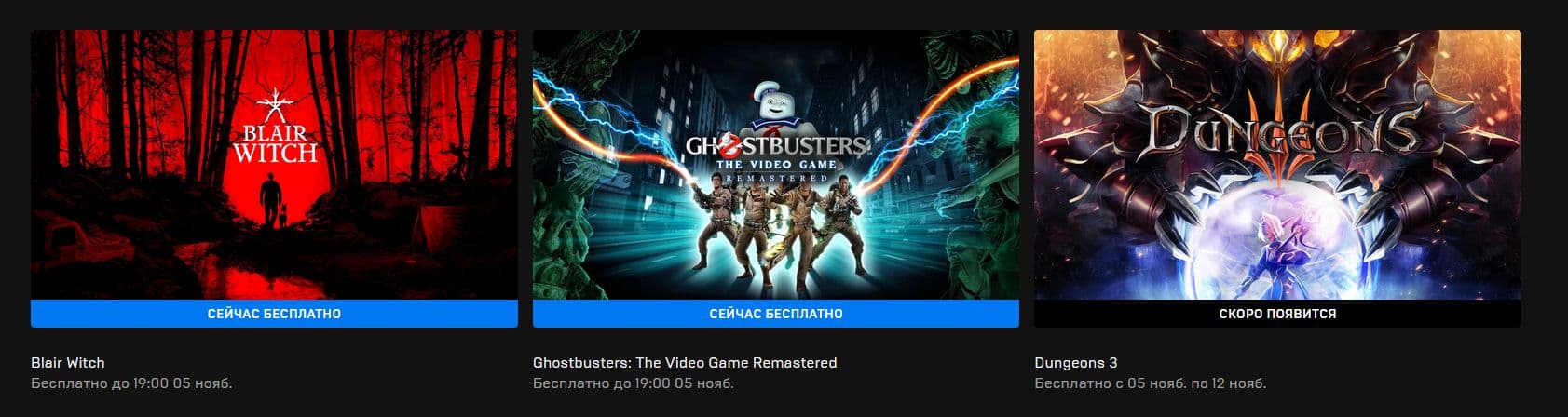Click the СКОРО ПОЯВИТСЯ banner
This screenshot has height=417, width=1568.
point(1277,314)
